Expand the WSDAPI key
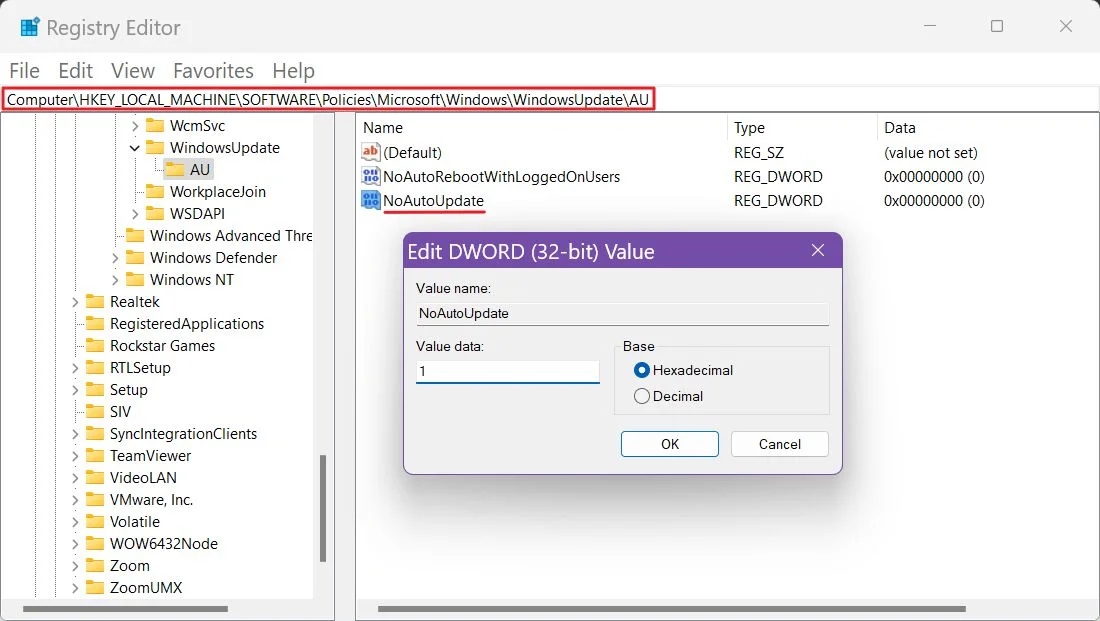 click(x=135, y=214)
